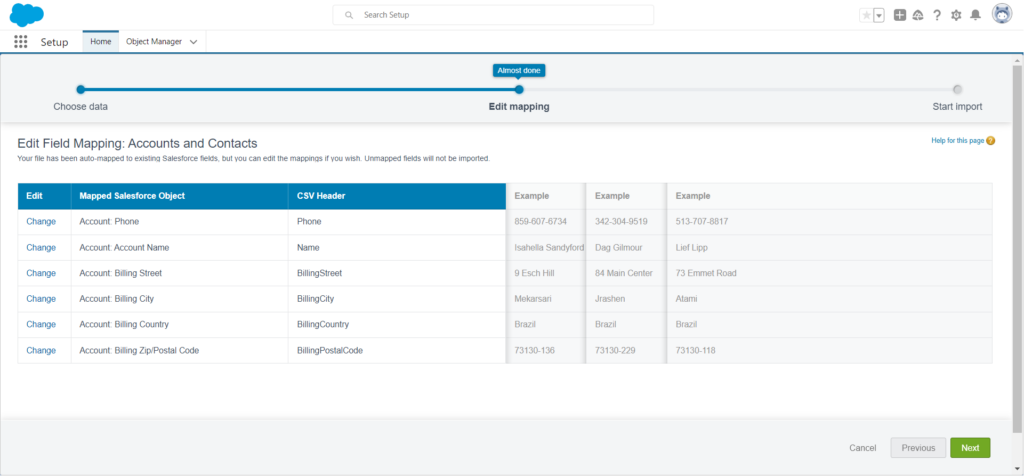
Task: Click the Start import step marker
Action: tap(957, 89)
